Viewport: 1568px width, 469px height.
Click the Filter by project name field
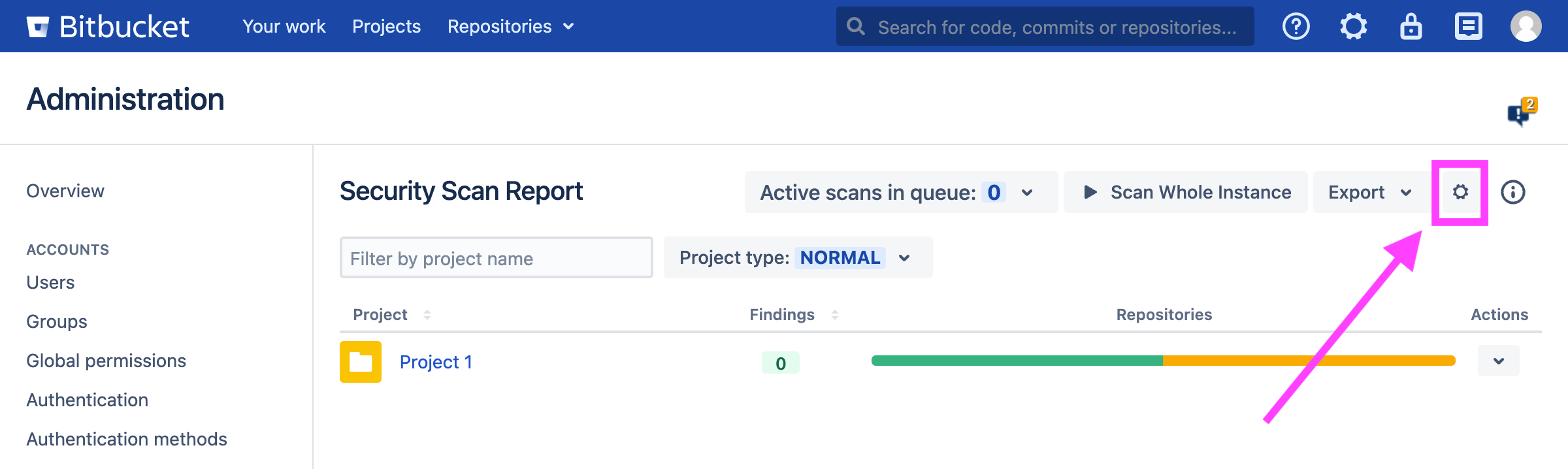496,258
